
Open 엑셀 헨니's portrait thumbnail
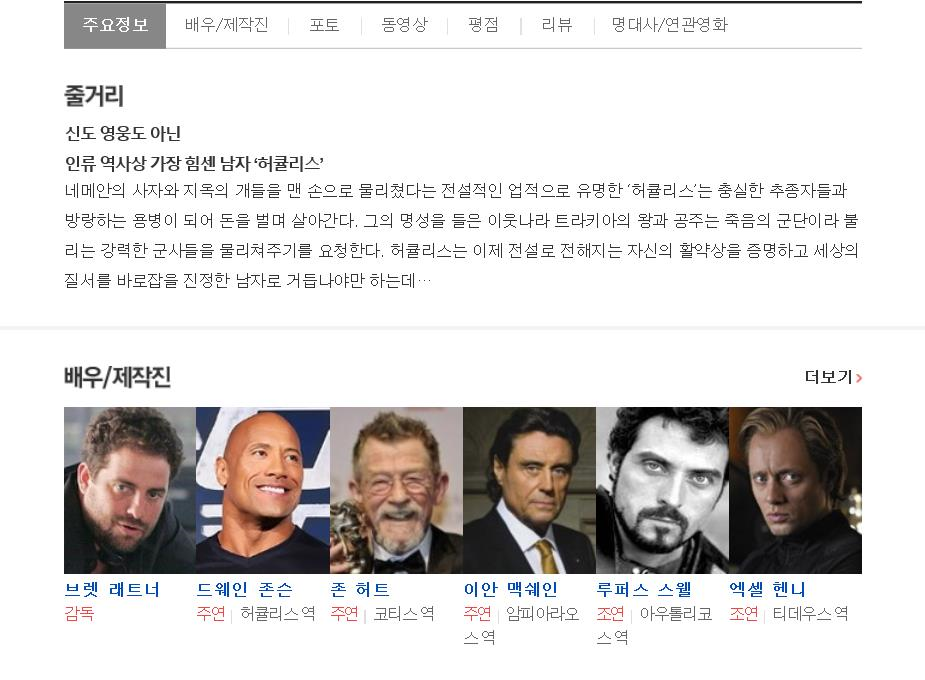pyautogui.click(x=796, y=490)
